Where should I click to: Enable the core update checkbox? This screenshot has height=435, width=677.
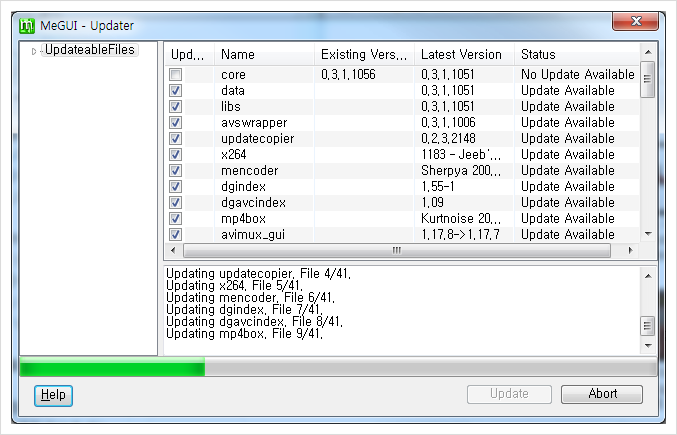click(175, 75)
